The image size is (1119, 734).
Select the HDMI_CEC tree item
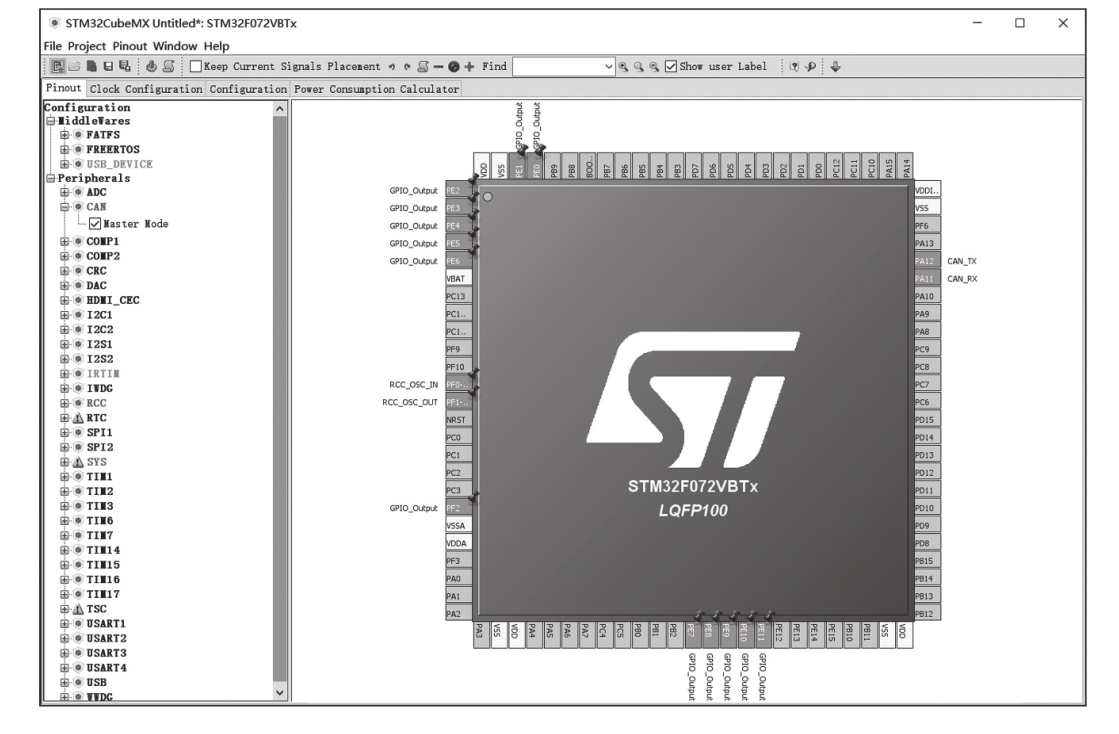[x=113, y=300]
